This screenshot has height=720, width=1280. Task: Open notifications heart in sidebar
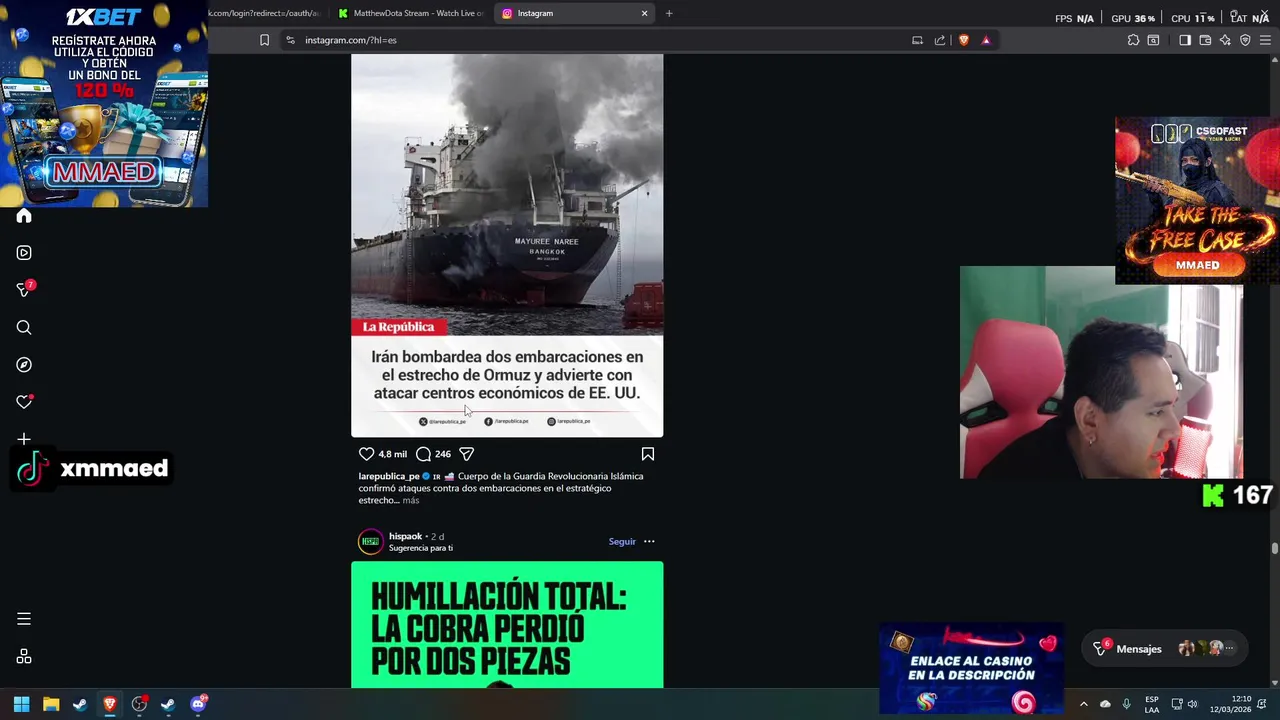24,402
